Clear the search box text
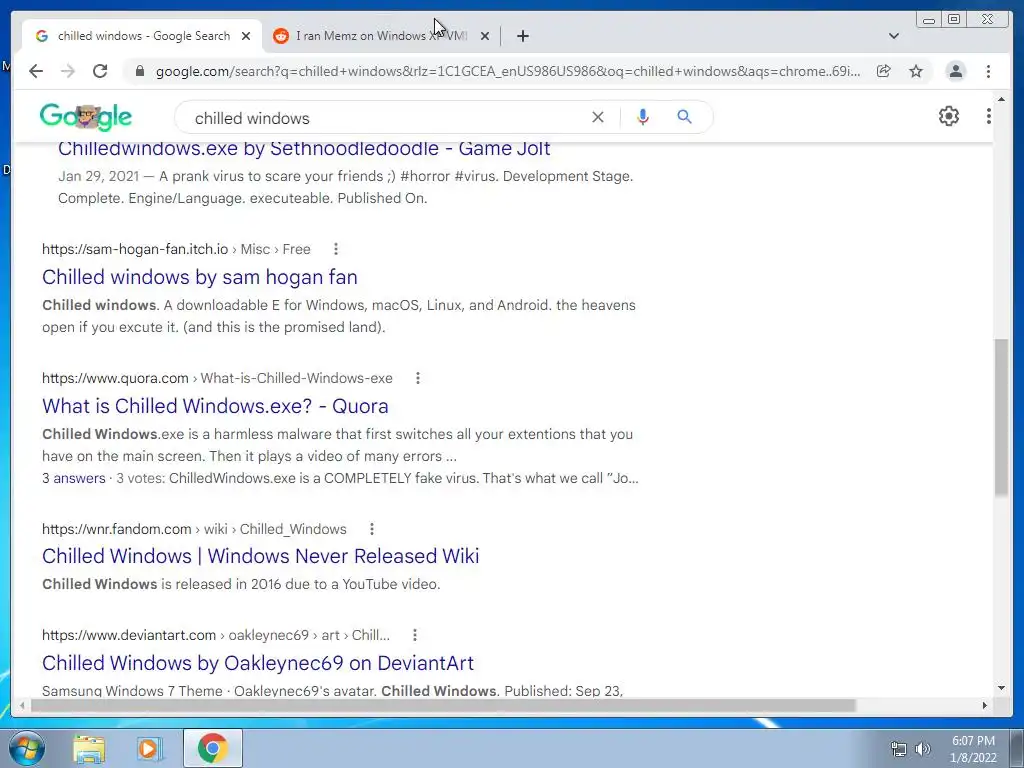 click(598, 117)
